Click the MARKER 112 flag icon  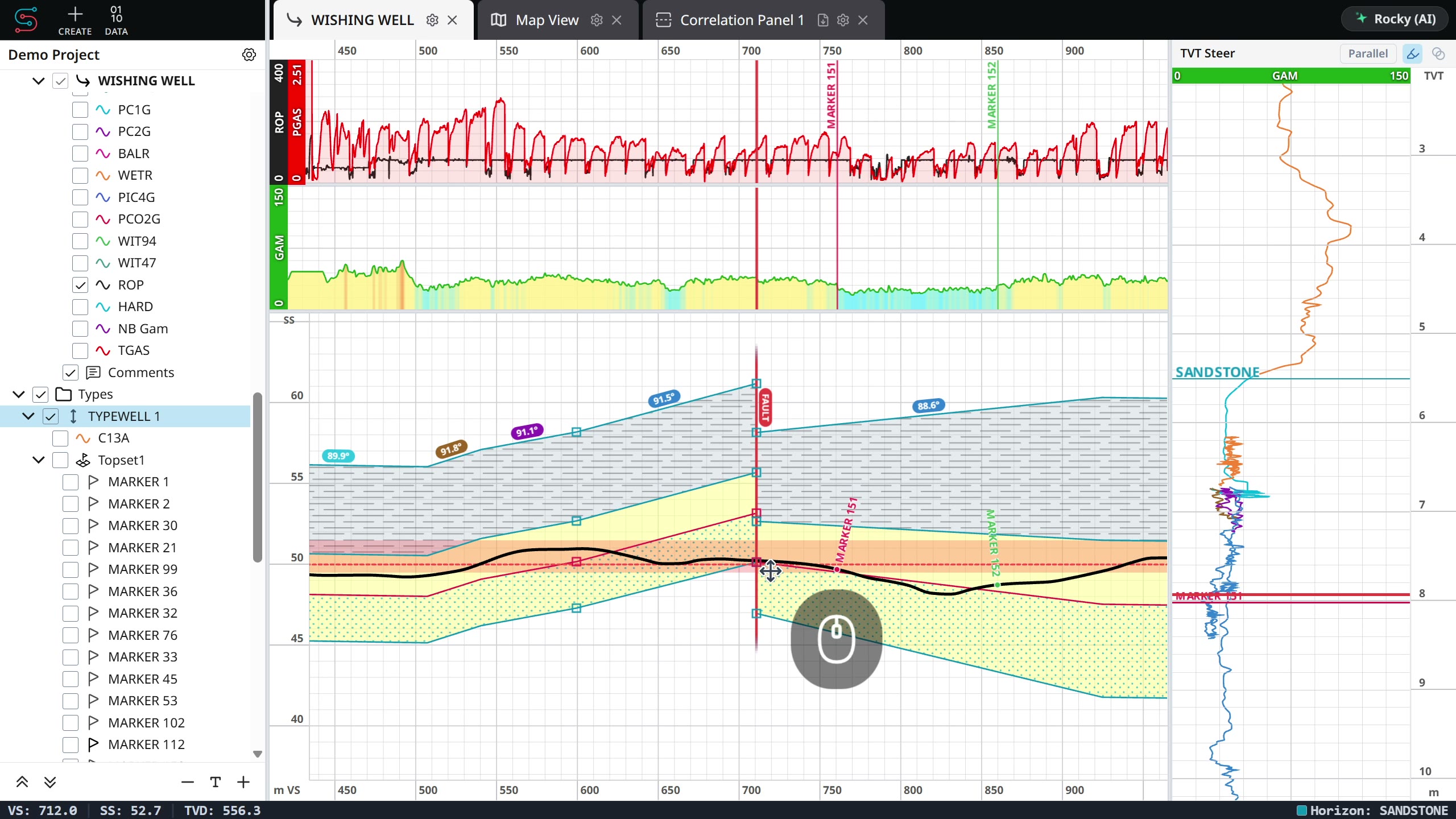pos(93,744)
